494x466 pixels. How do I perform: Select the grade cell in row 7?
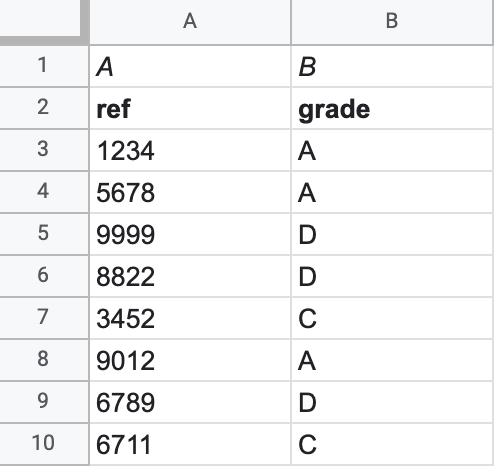[392, 318]
